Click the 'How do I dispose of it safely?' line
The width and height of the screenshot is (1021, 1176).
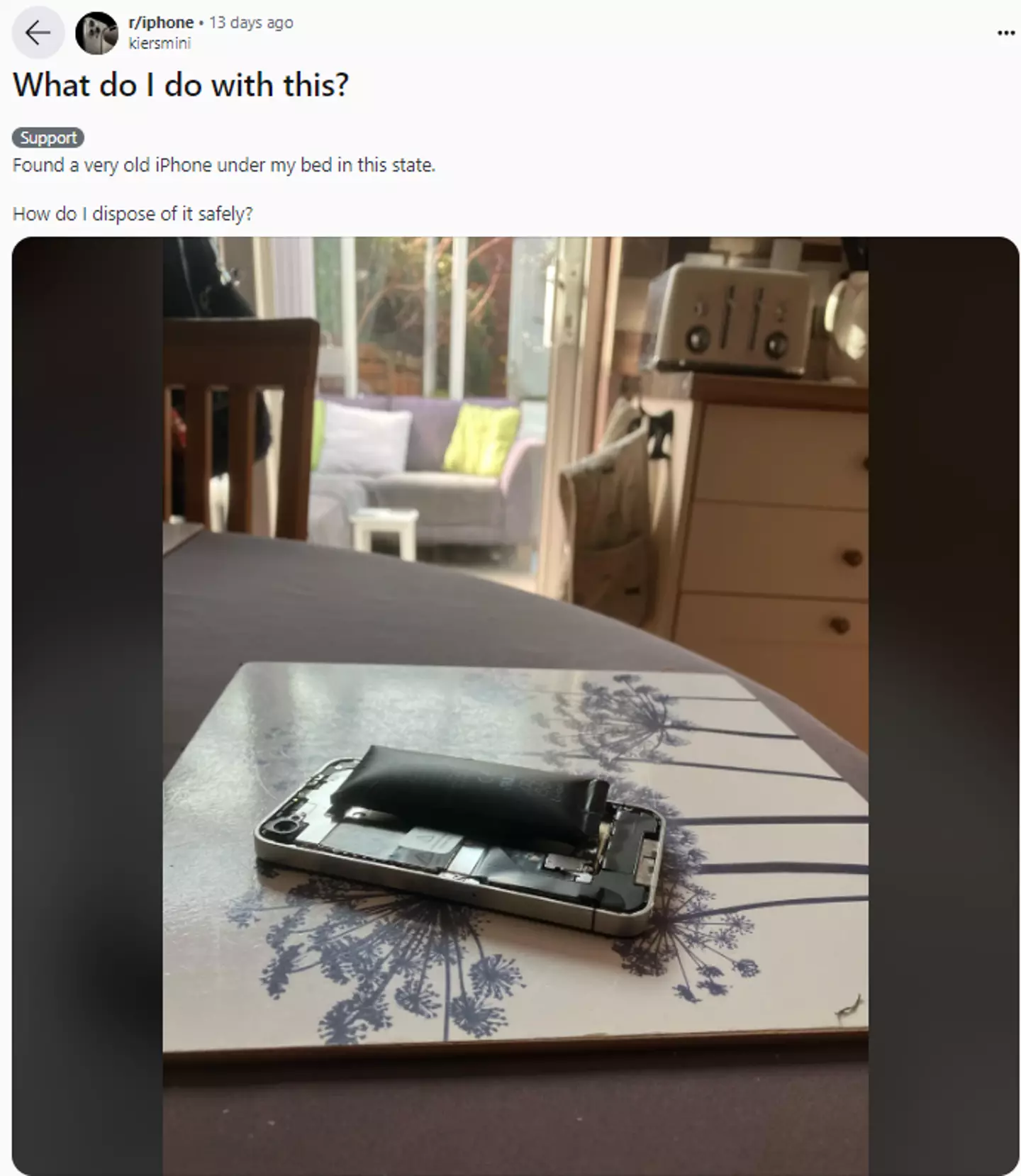coord(133,213)
